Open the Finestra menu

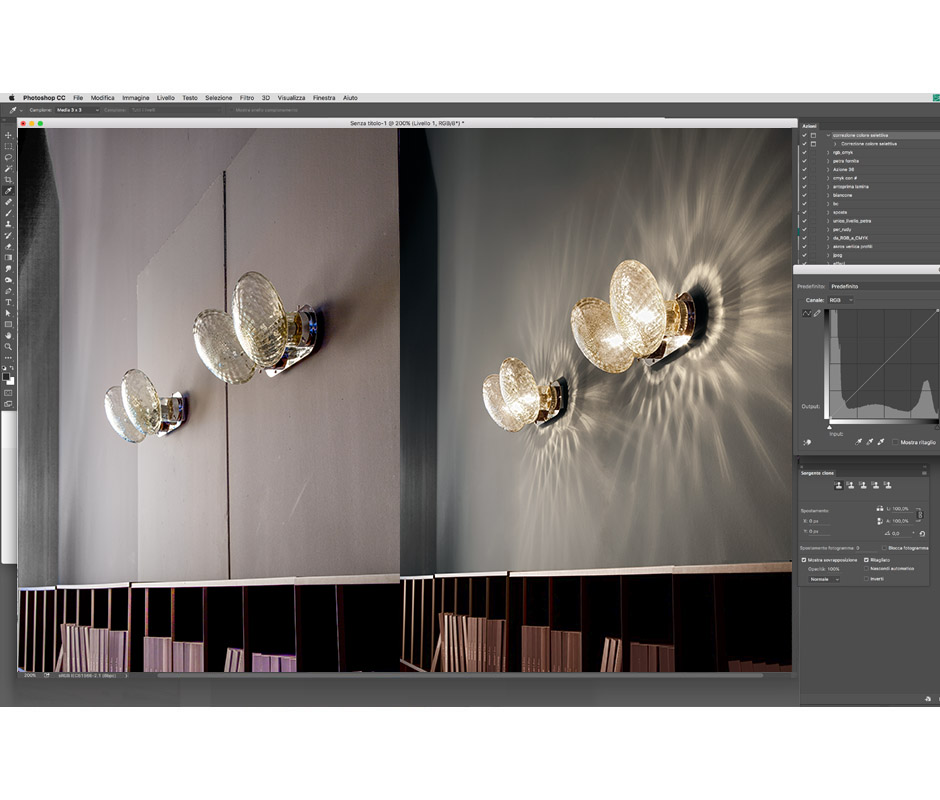click(324, 98)
